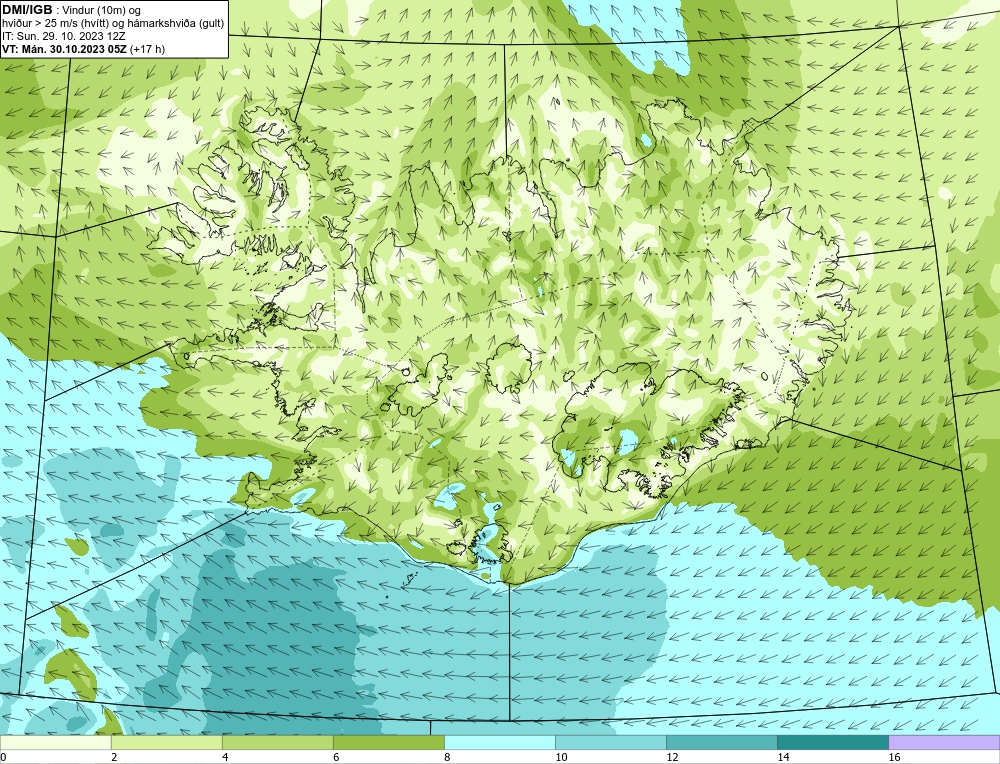Viewport: 1000px width, 764px height.
Task: Click the legend scale label '0'
Action: (3, 757)
